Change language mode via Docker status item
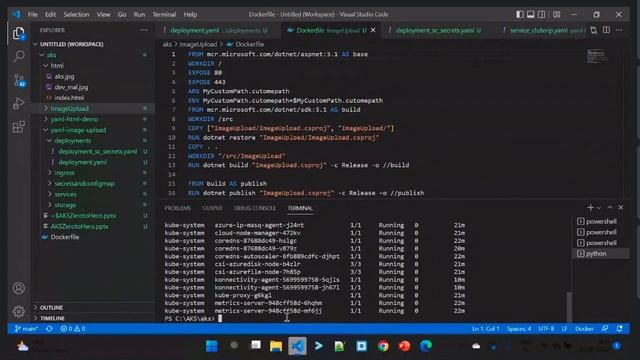Screen dimensions: 640x360 [x=584, y=329]
